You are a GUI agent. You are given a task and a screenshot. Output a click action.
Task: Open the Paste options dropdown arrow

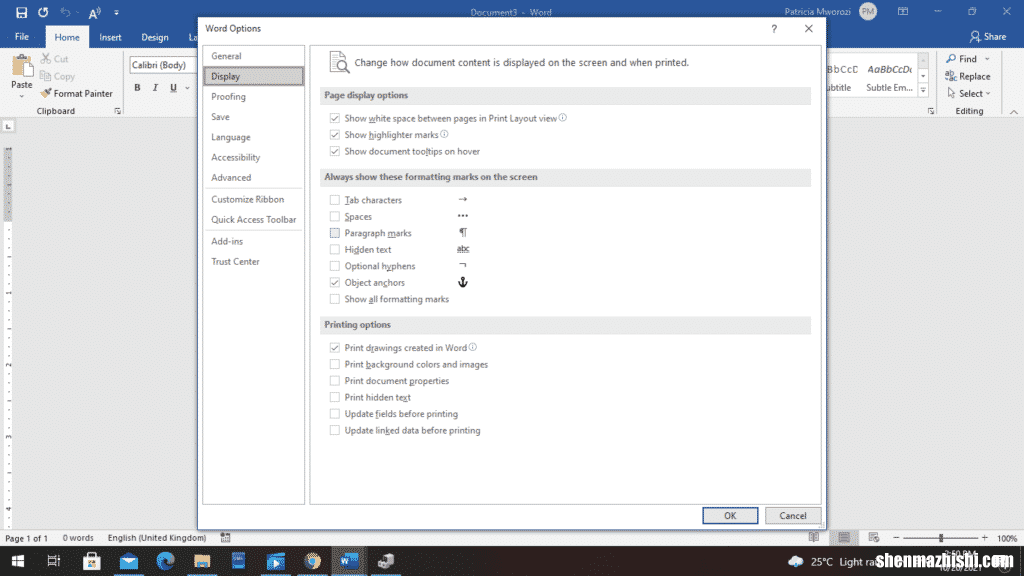pos(22,97)
